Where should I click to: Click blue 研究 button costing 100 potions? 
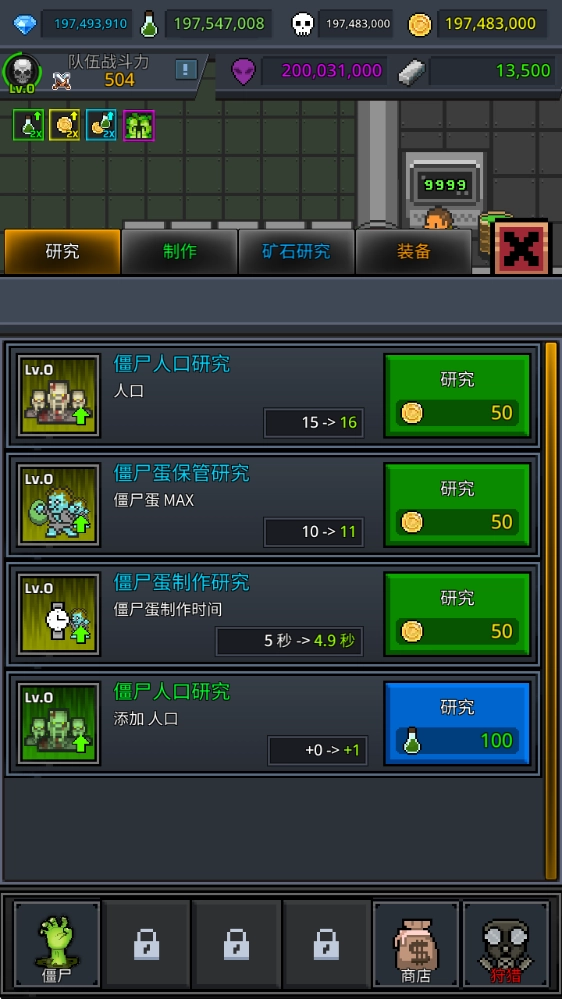click(458, 724)
